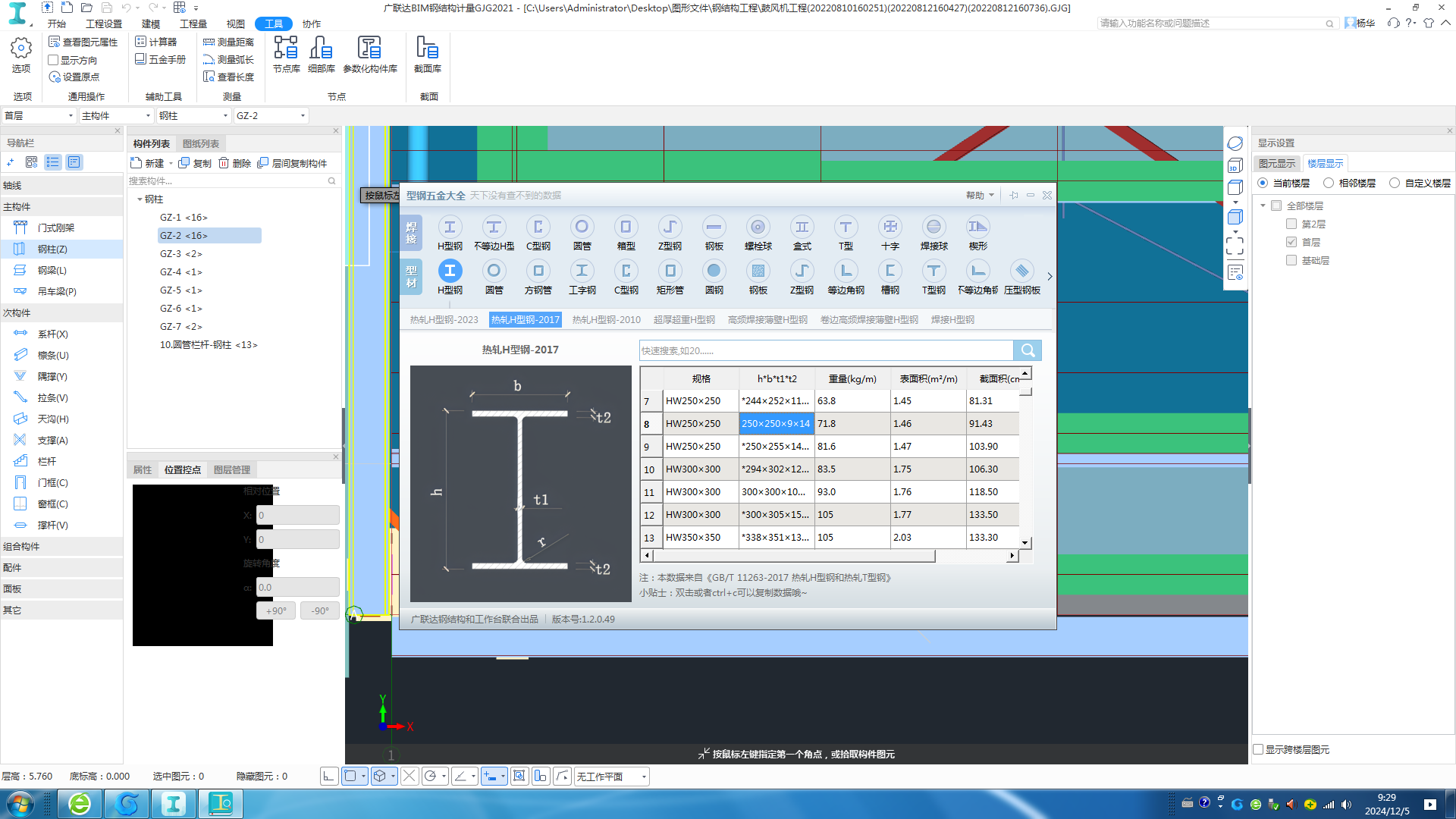Screen dimensions: 1456x819
Task: Open the 参数化构件库 library
Action: [x=370, y=54]
